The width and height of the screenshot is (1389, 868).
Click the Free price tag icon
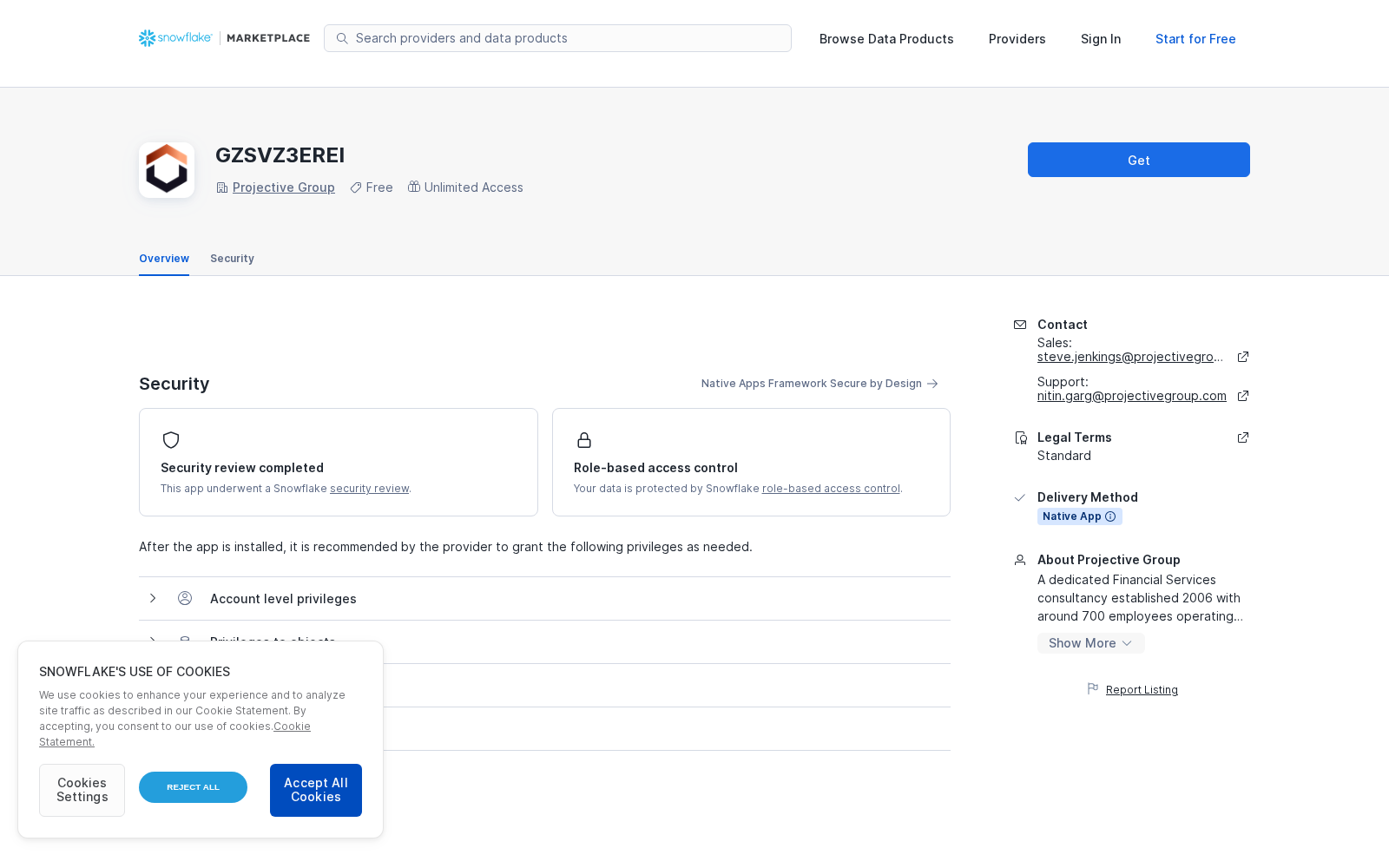[356, 187]
